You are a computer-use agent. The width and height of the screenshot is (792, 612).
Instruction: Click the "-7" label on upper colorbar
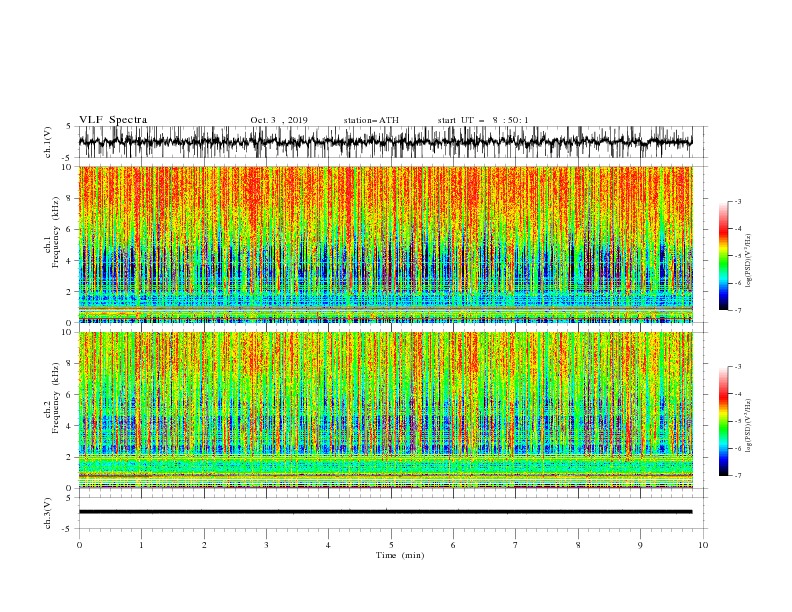click(x=737, y=310)
